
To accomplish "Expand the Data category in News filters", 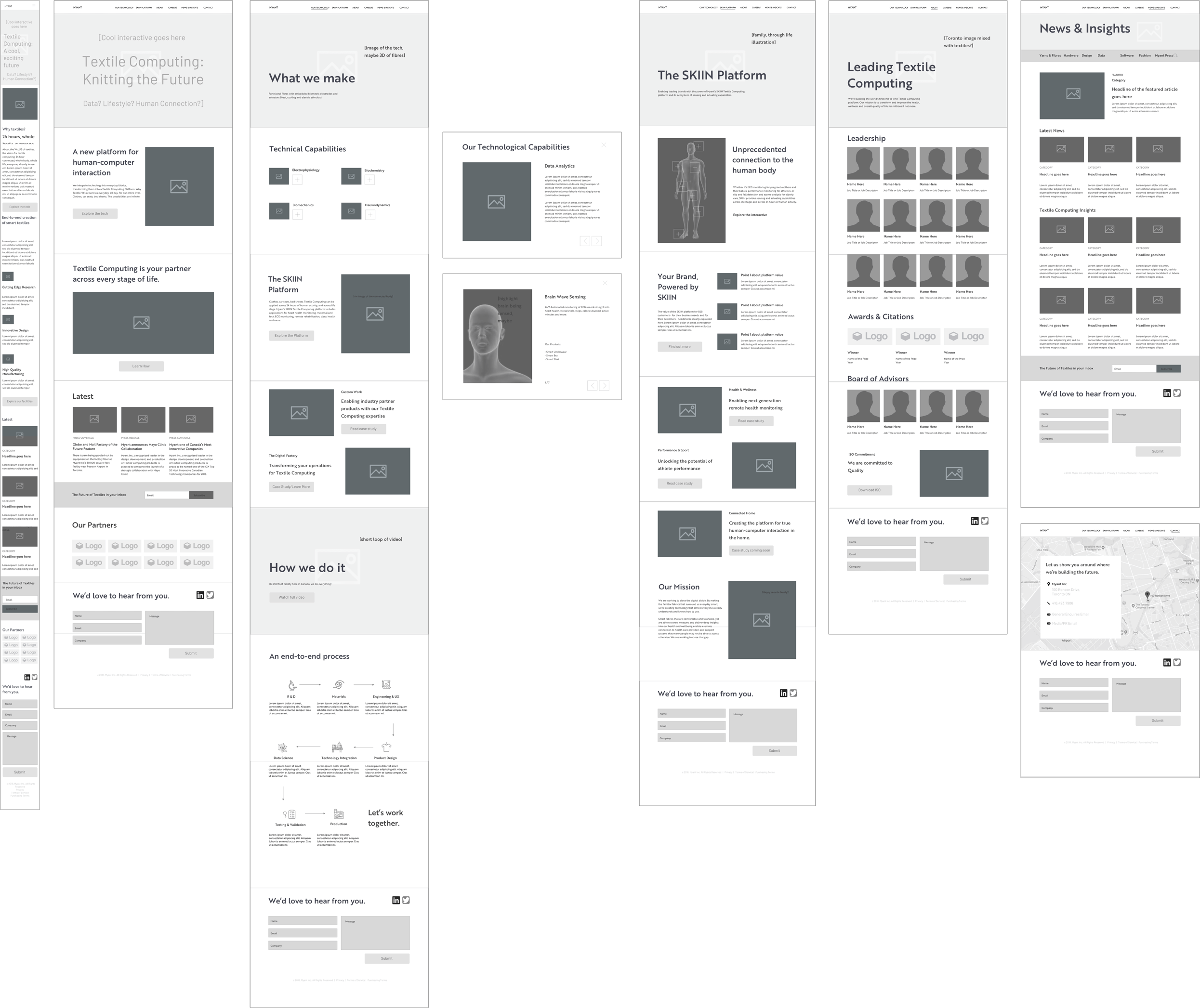I will pyautogui.click(x=1101, y=55).
